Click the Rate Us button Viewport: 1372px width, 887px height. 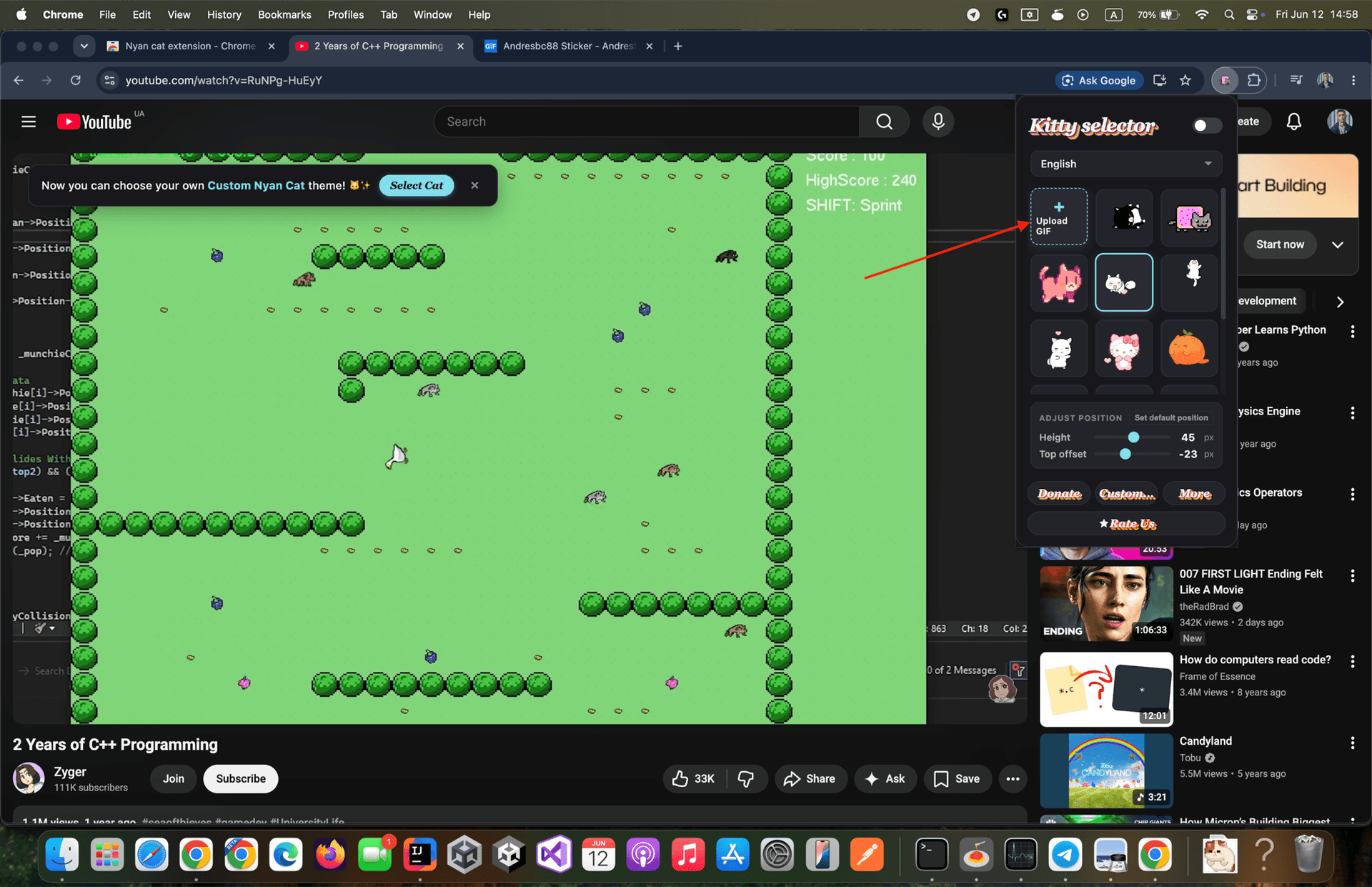click(1126, 524)
